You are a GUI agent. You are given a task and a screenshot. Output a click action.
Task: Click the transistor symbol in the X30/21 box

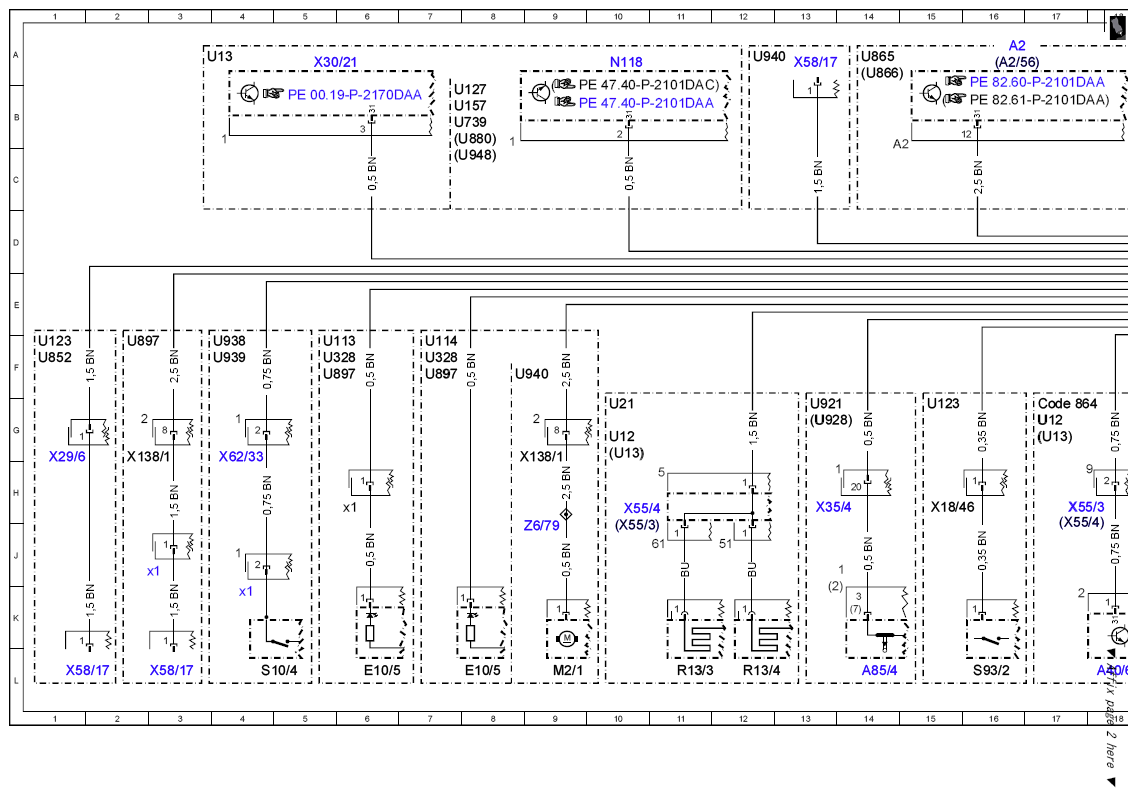249,93
